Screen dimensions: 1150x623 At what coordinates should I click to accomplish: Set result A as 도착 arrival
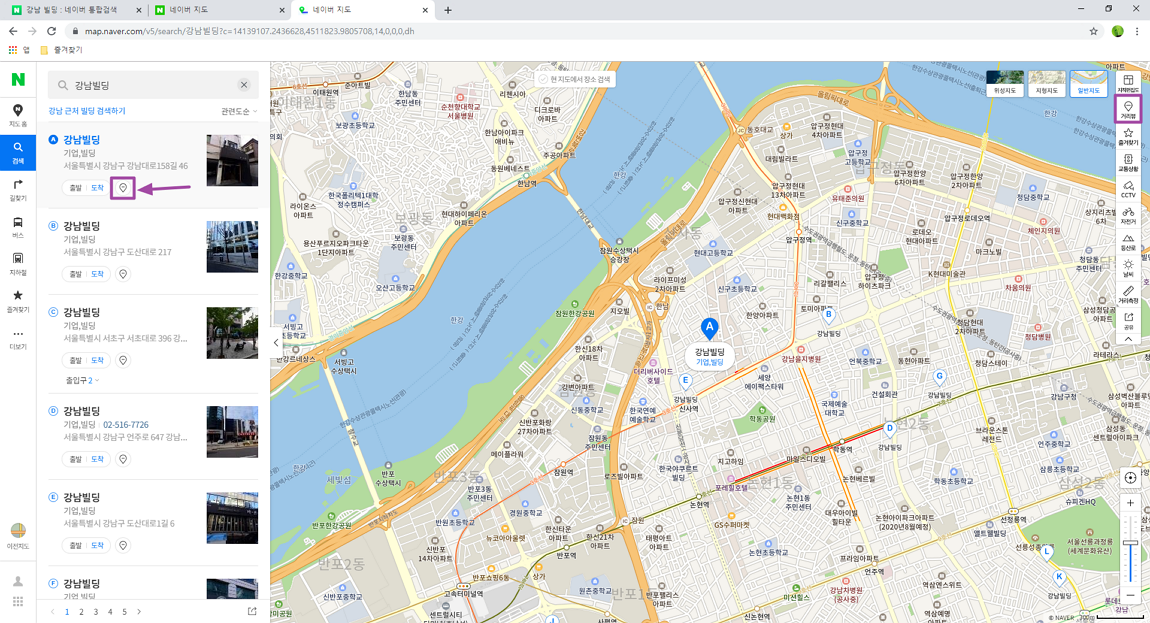pyautogui.click(x=98, y=188)
